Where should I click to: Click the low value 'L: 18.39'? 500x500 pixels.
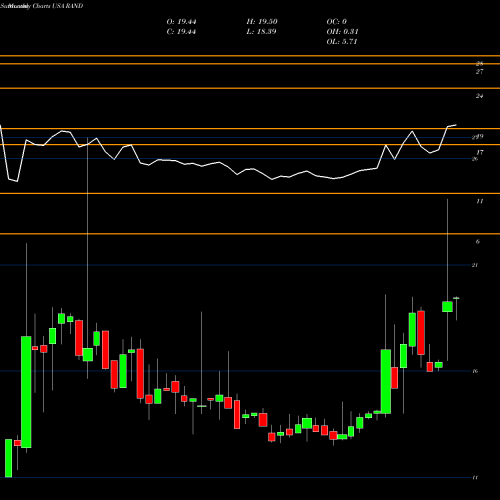261,32
